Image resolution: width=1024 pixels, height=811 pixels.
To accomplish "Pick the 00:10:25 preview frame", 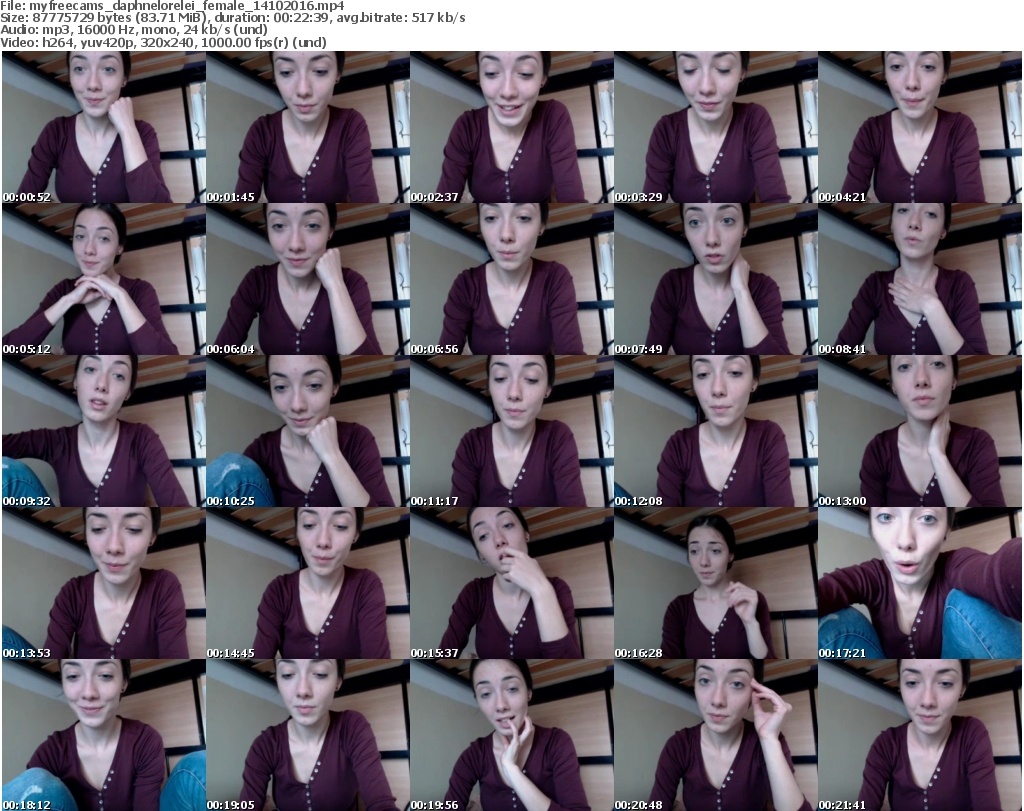I will click(308, 432).
